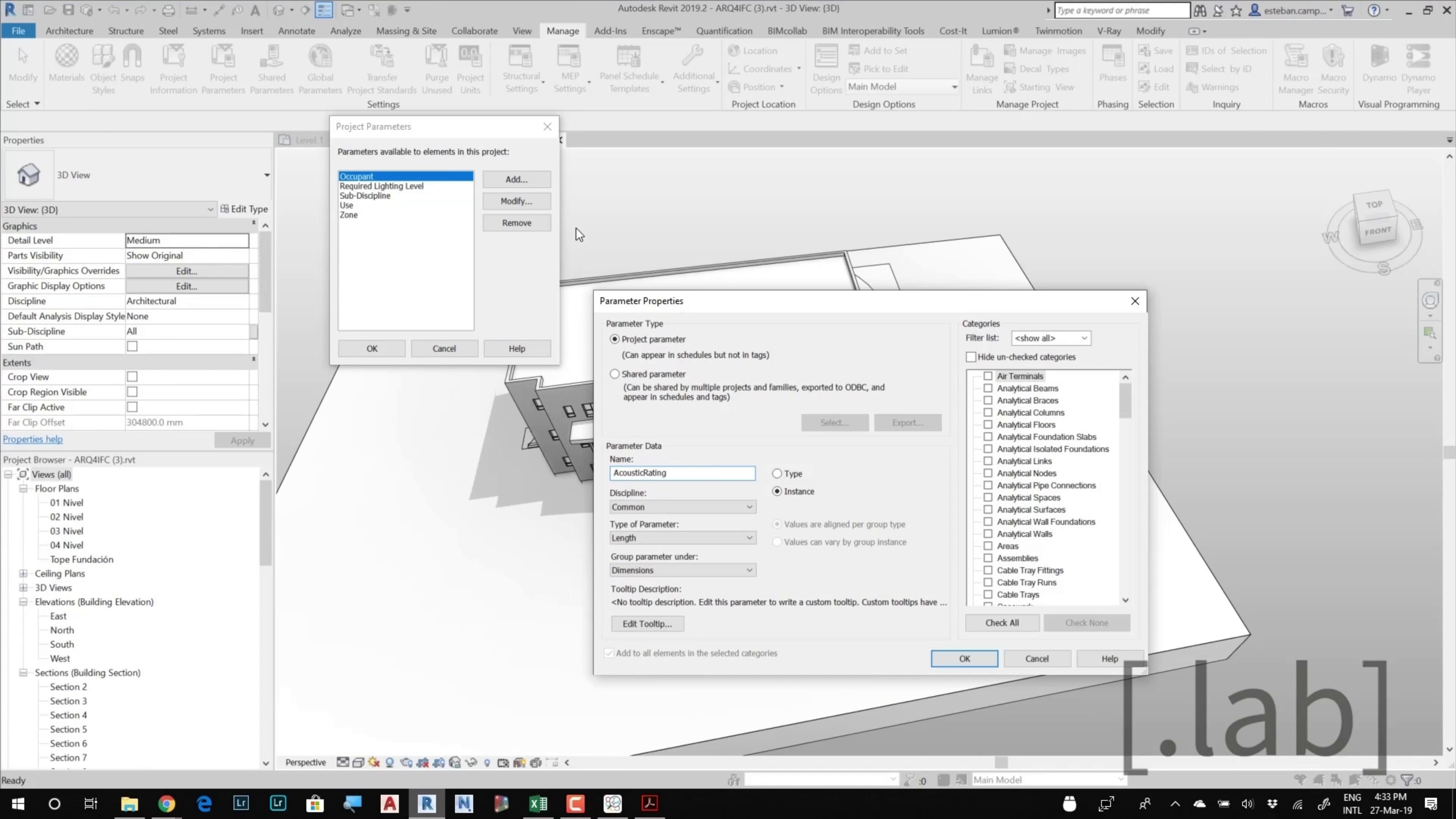Open the Type of Parameter dropdown
This screenshot has height=819, width=1456.
(682, 538)
